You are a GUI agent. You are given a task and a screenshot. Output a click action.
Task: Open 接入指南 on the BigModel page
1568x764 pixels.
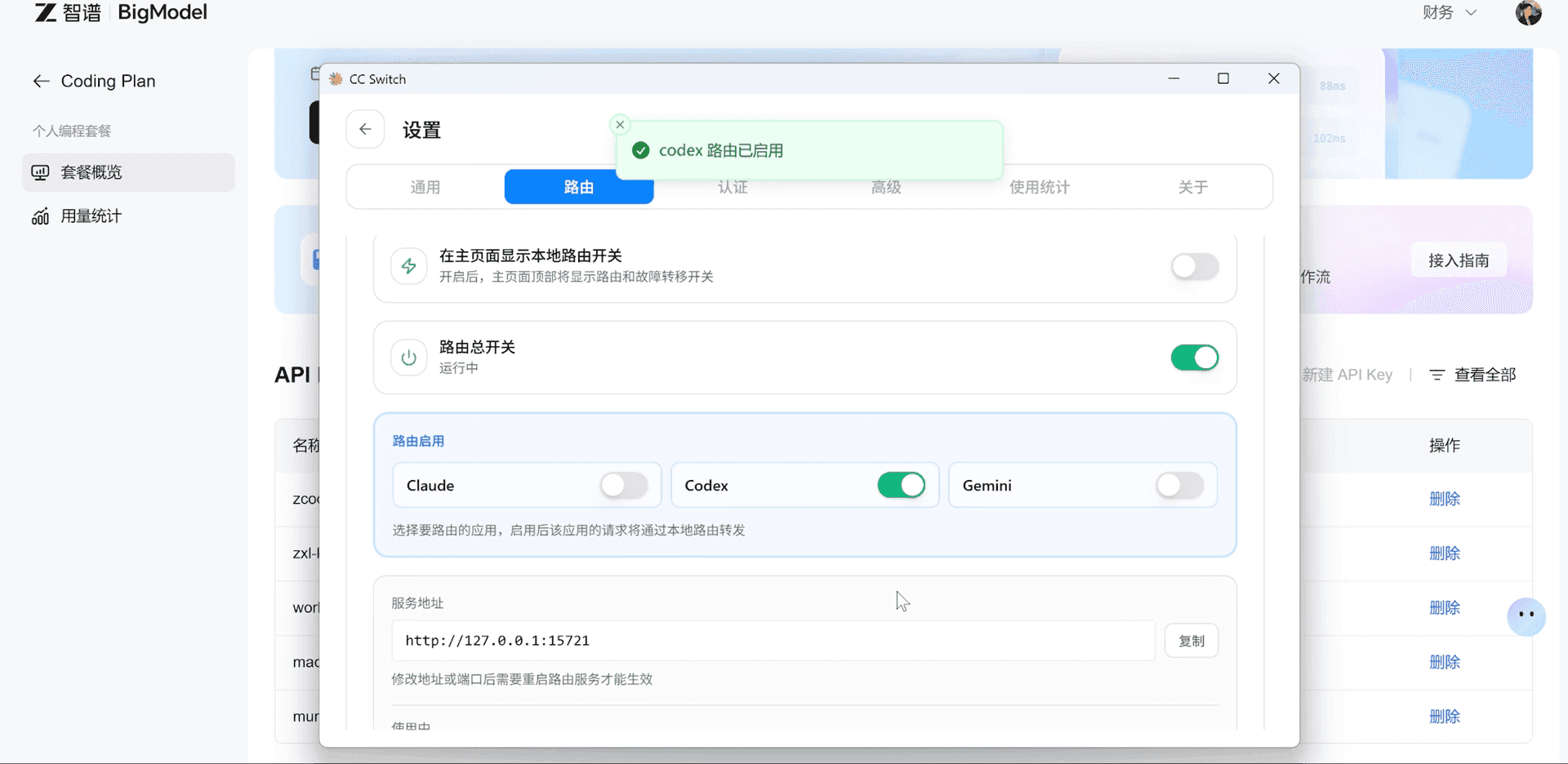[1459, 260]
